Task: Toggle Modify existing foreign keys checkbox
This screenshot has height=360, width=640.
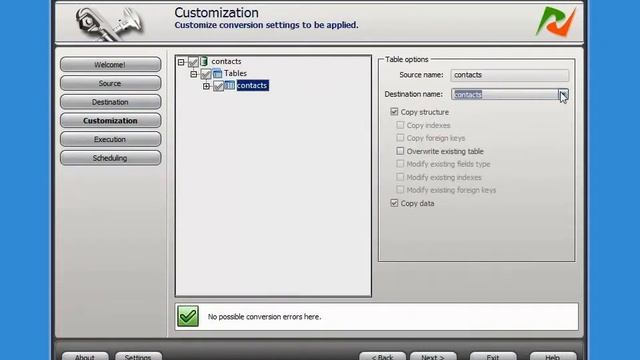Action: (x=400, y=190)
